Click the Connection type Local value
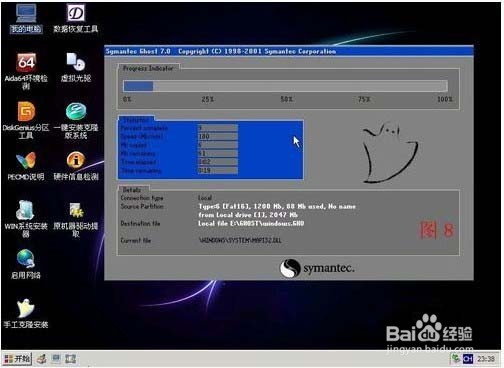504x368 pixels. pyautogui.click(x=205, y=198)
